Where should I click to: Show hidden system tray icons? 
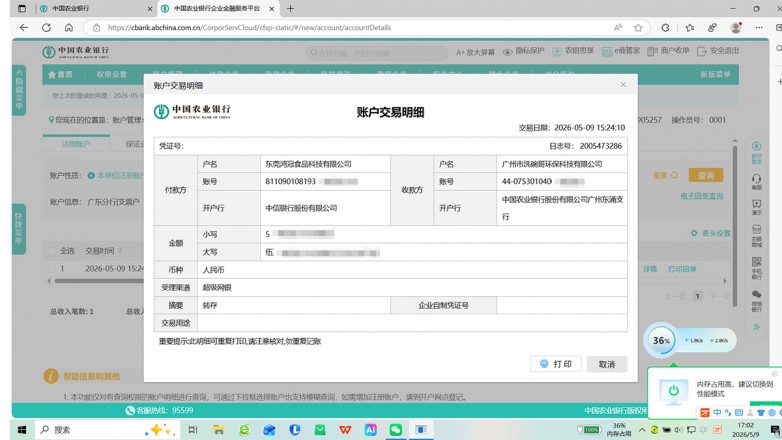(x=642, y=430)
